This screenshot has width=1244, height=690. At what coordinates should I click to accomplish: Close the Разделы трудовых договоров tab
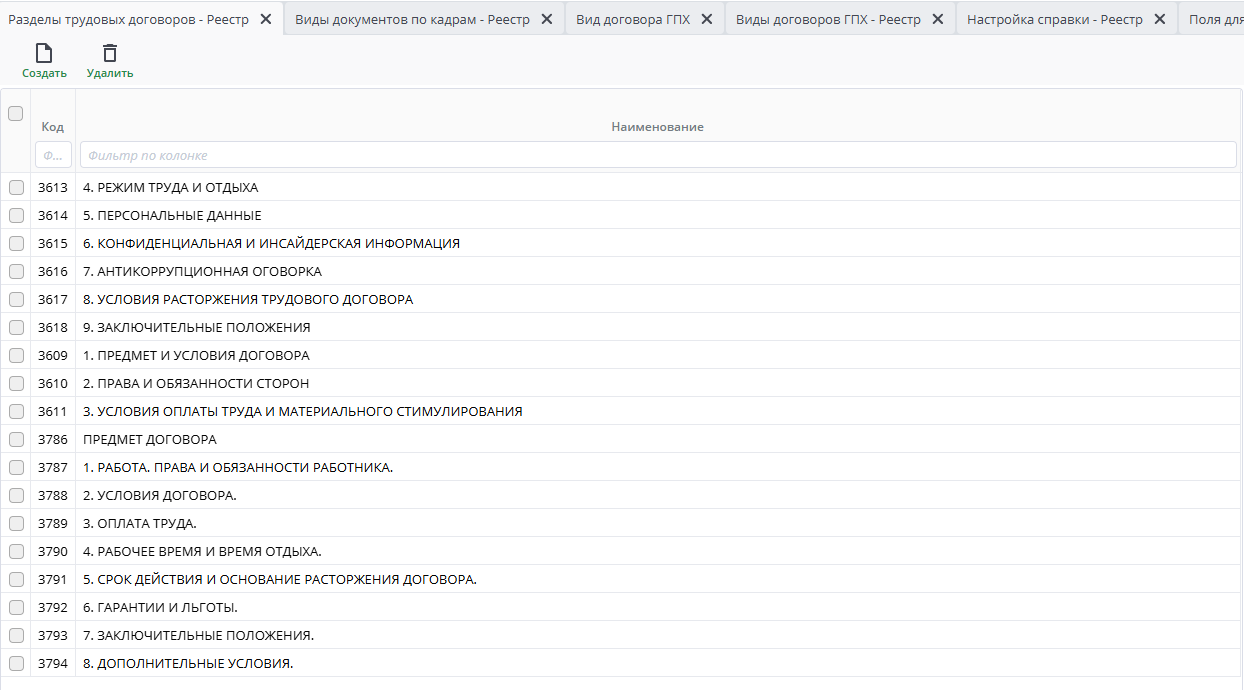(265, 19)
